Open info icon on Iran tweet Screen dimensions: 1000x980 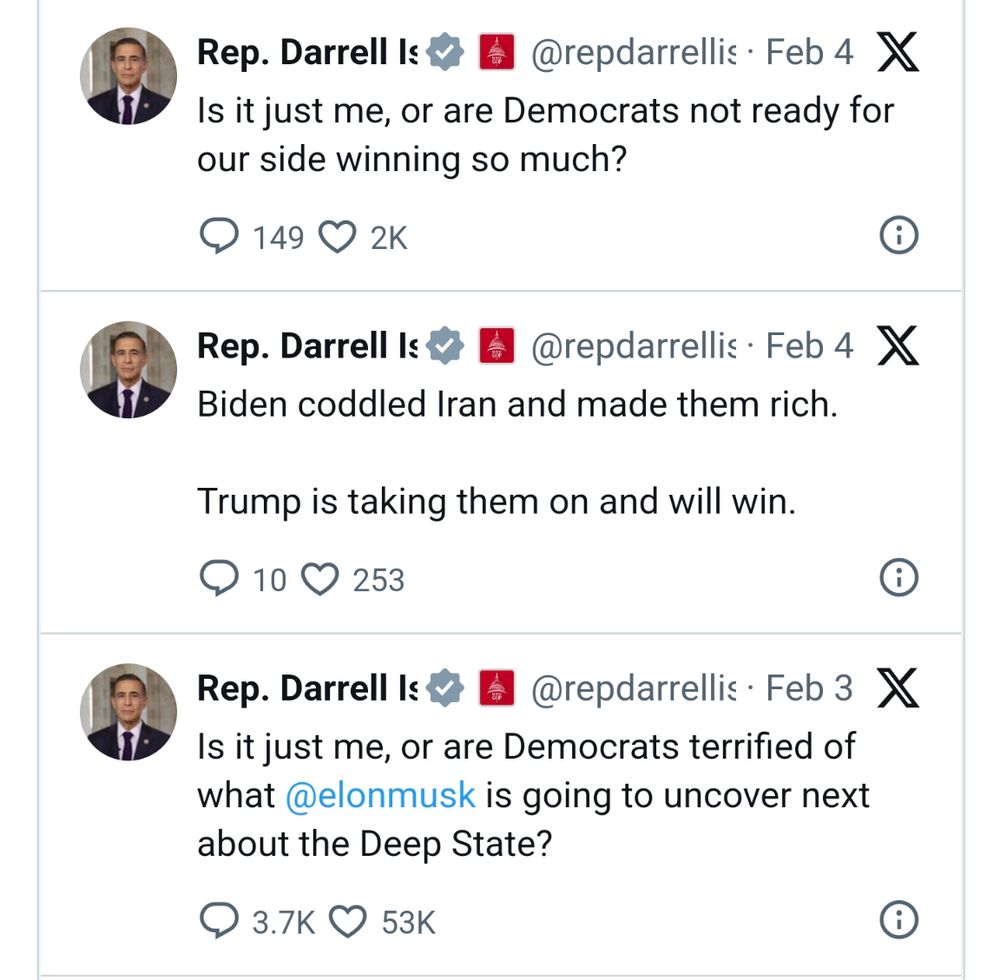tap(898, 578)
